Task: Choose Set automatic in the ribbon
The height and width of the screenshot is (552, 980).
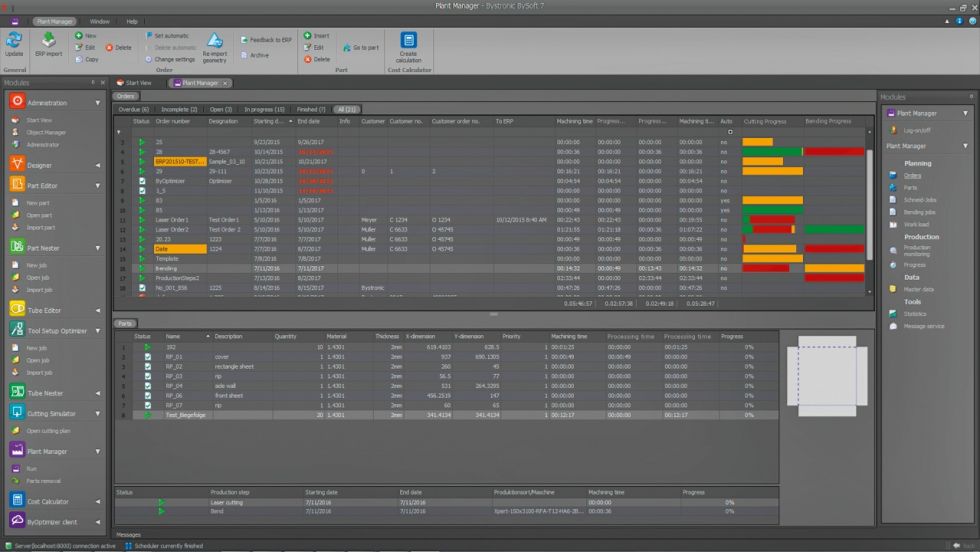Action: pos(167,36)
